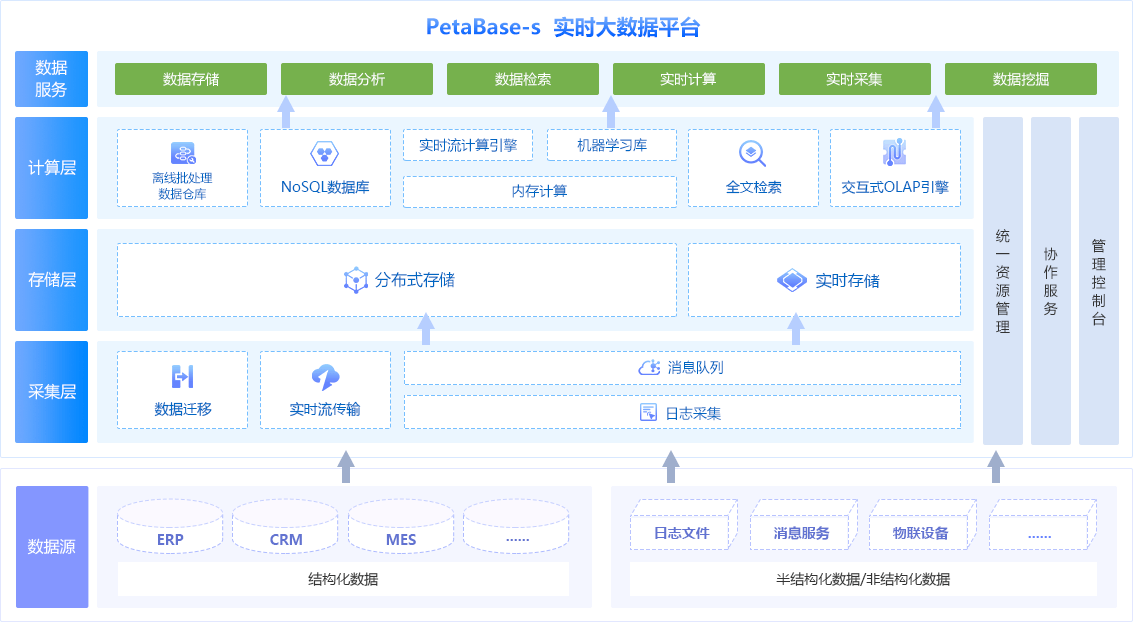Click the 协作服务 vertical bar
Screen dimensions: 1133x622
tap(1051, 281)
